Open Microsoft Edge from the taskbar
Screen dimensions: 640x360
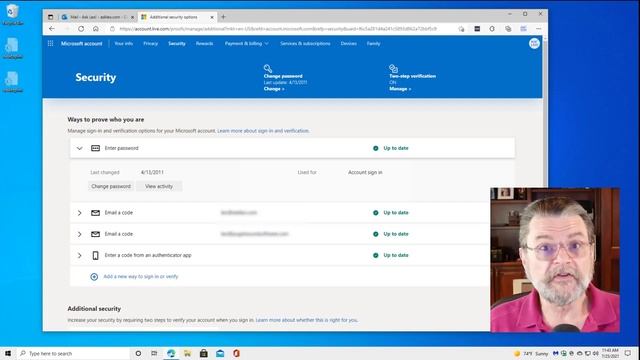click(x=171, y=353)
